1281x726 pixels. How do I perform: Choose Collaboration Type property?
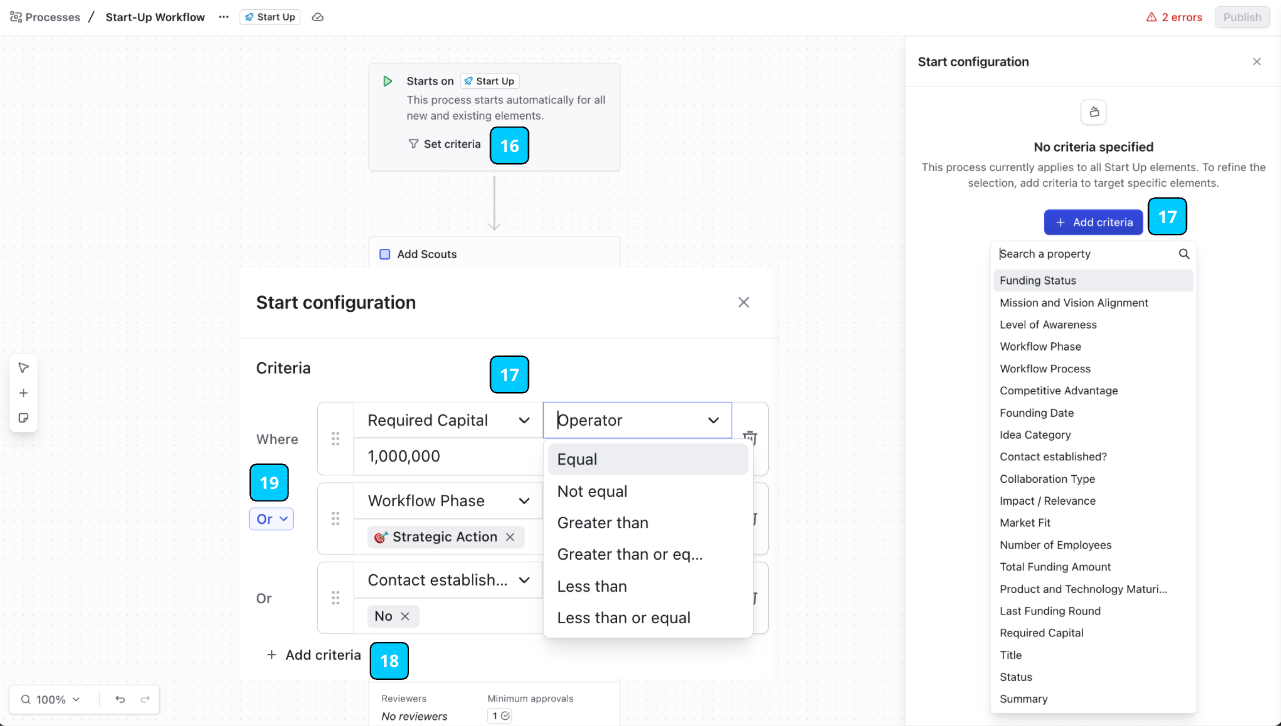pyautogui.click(x=1093, y=479)
